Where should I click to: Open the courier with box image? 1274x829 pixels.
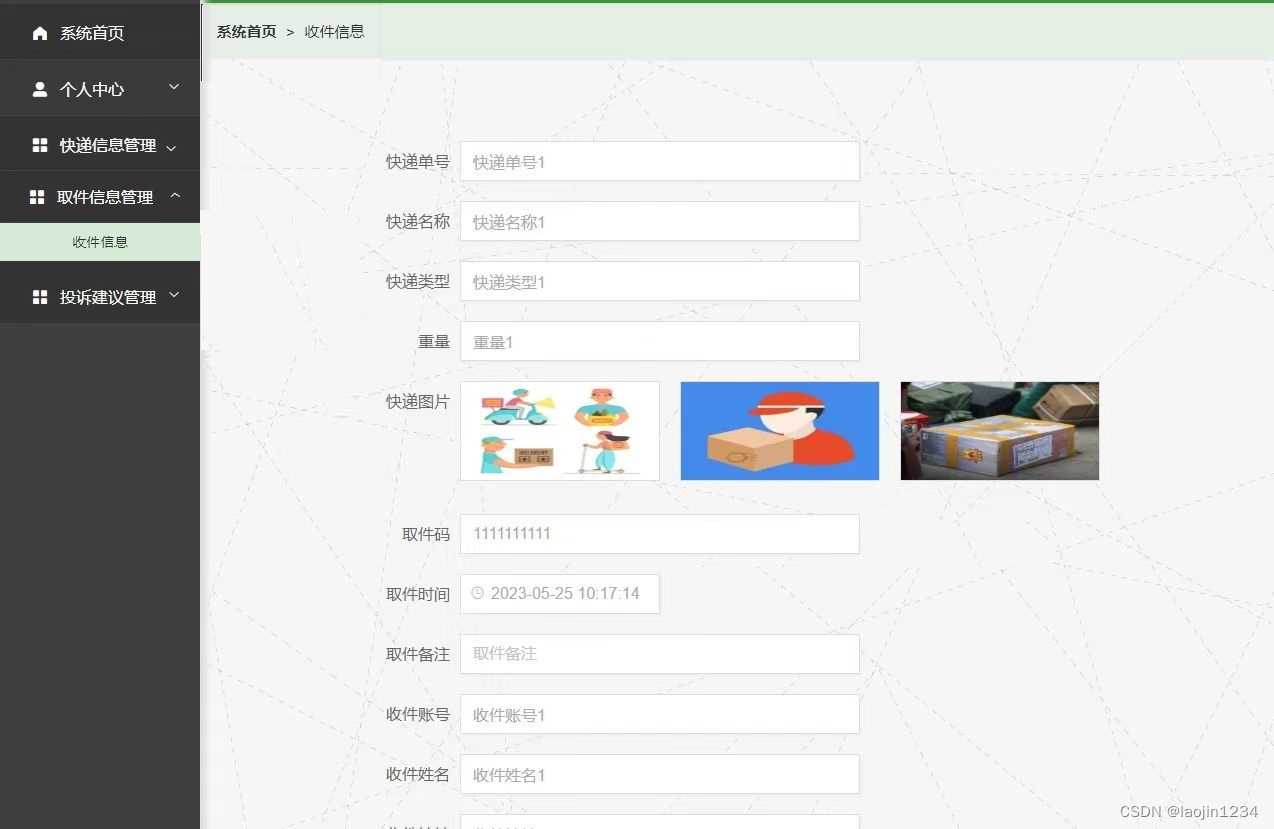(779, 430)
